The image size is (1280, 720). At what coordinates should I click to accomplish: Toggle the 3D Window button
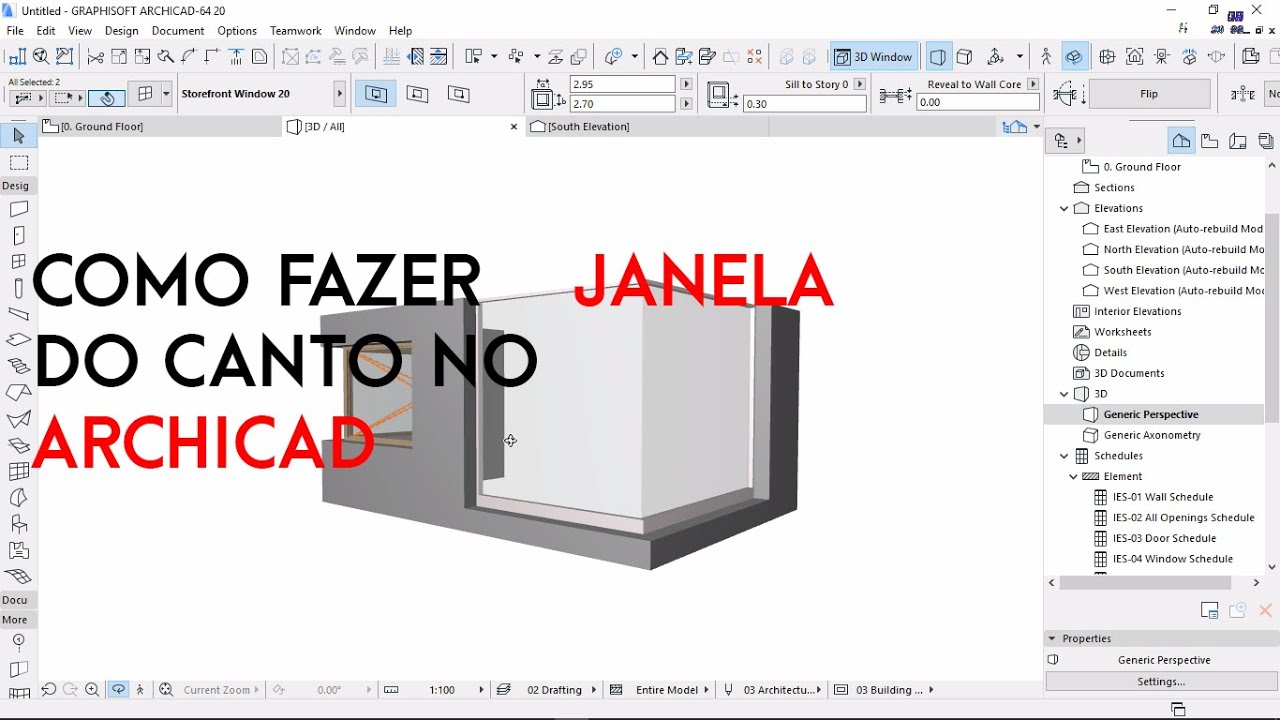(873, 57)
